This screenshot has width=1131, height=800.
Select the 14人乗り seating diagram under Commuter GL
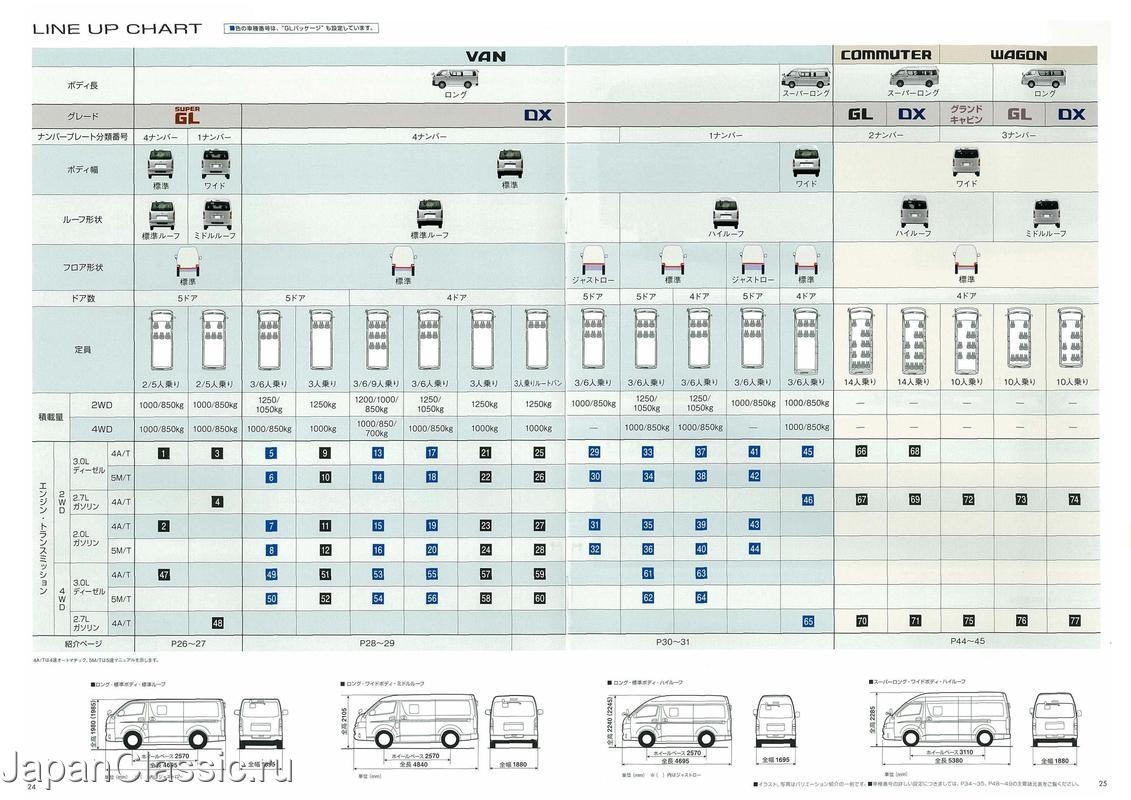point(860,342)
